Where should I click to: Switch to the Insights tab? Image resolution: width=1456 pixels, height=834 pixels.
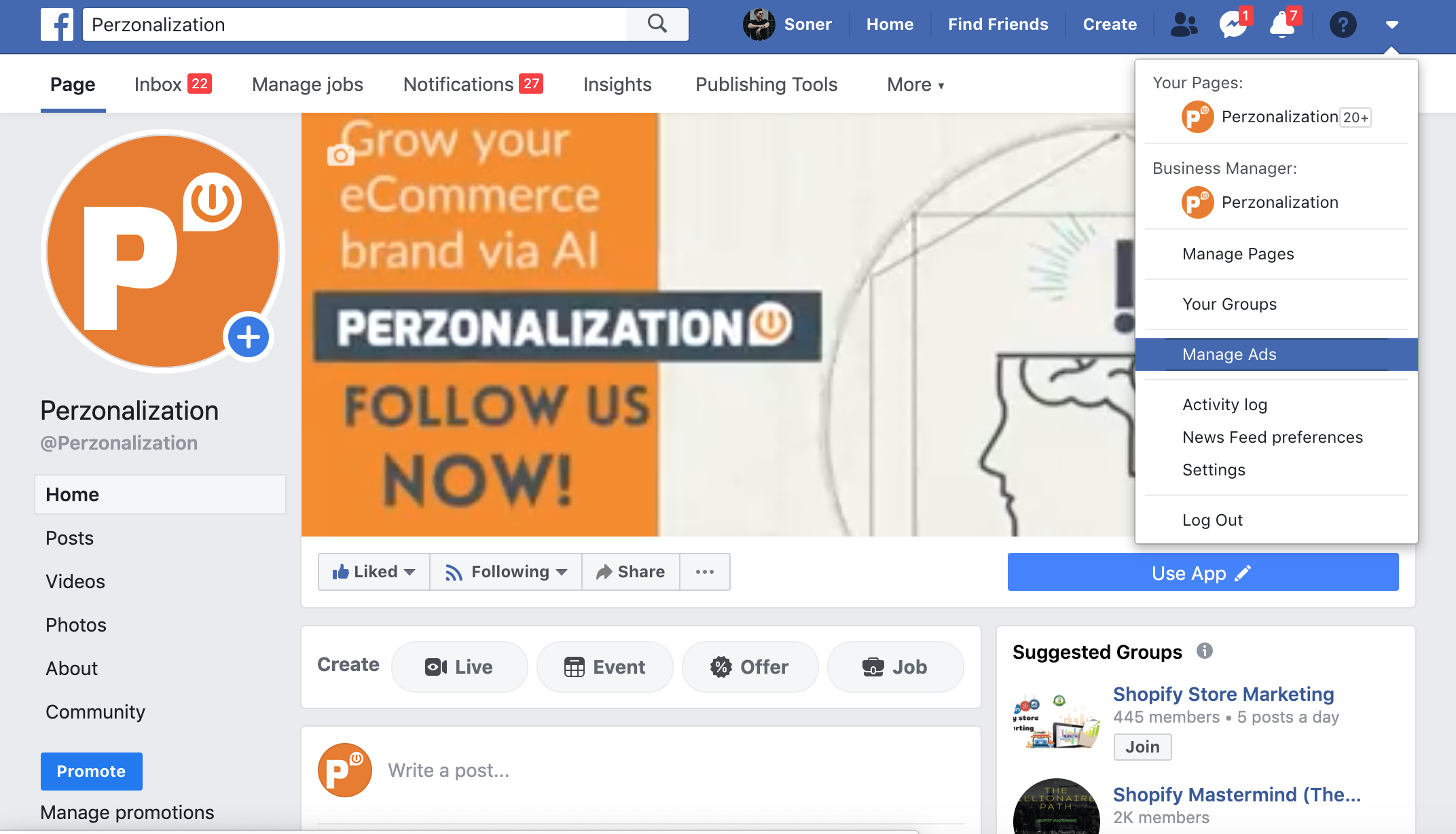(x=617, y=84)
